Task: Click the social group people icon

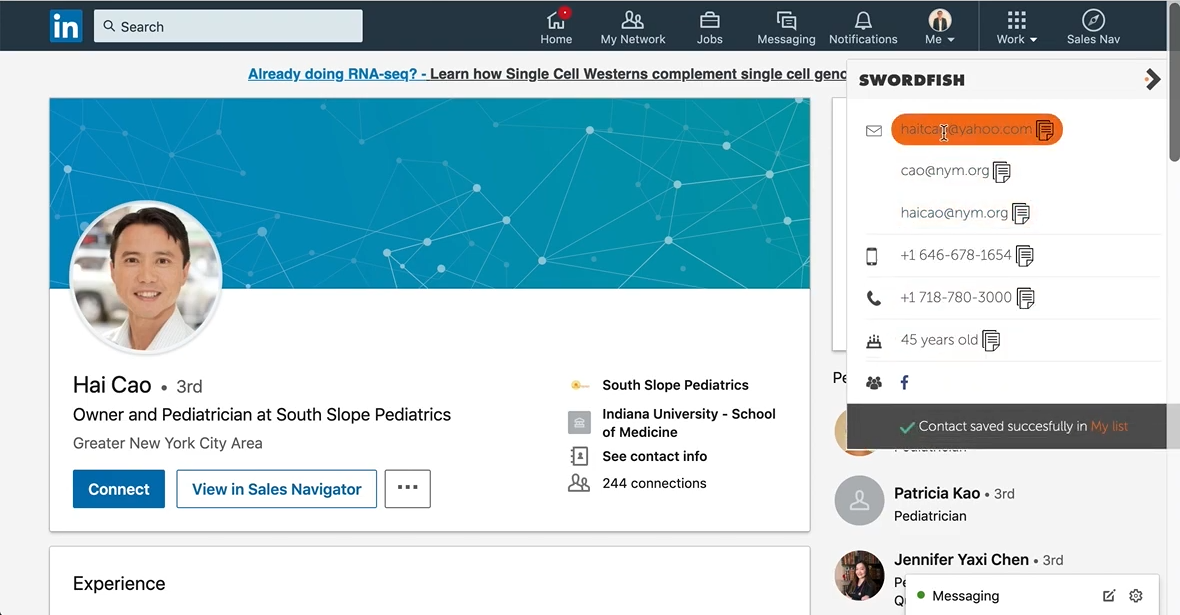Action: pos(874,383)
